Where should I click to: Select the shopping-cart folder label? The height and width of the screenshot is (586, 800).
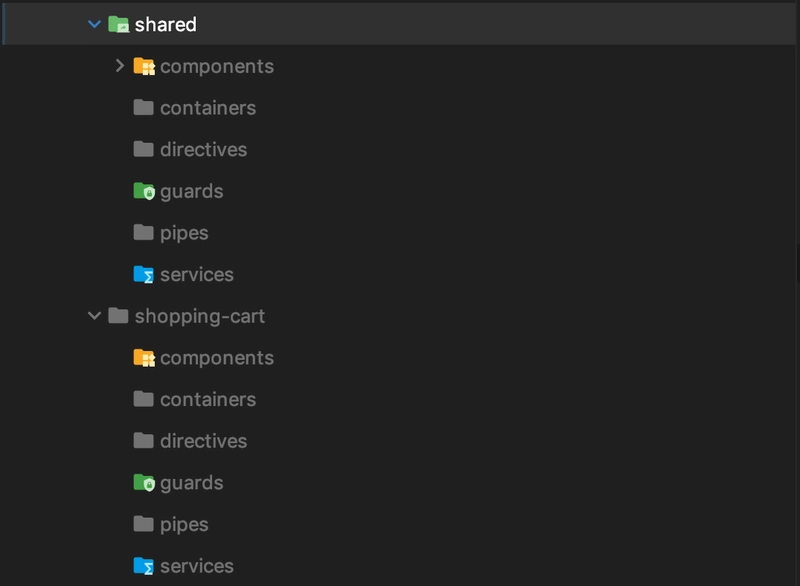coord(199,316)
